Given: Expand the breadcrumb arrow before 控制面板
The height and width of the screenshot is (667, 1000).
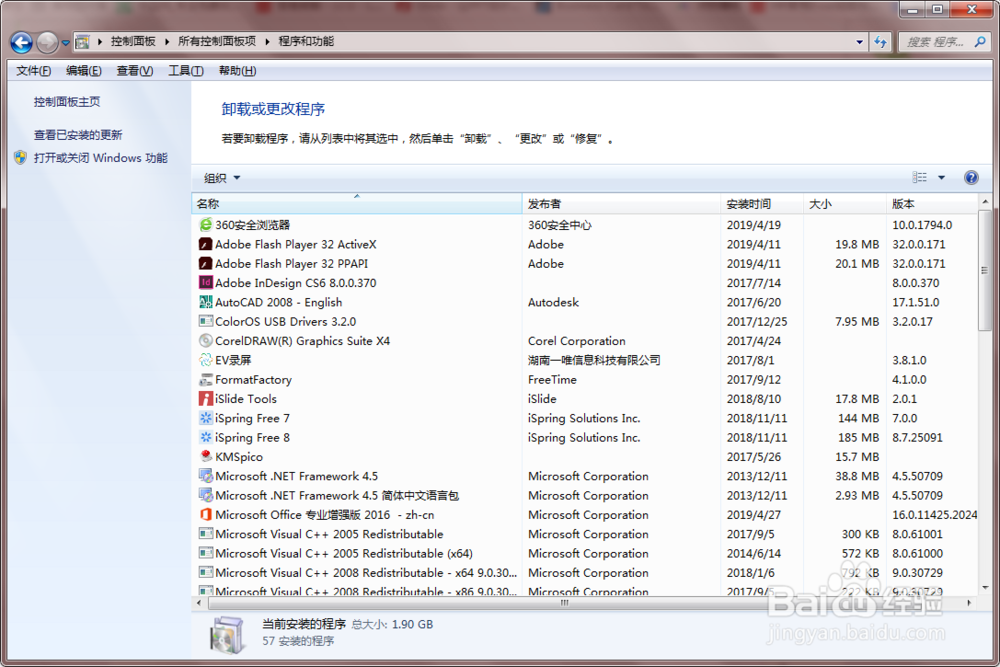Looking at the screenshot, I should coord(99,41).
